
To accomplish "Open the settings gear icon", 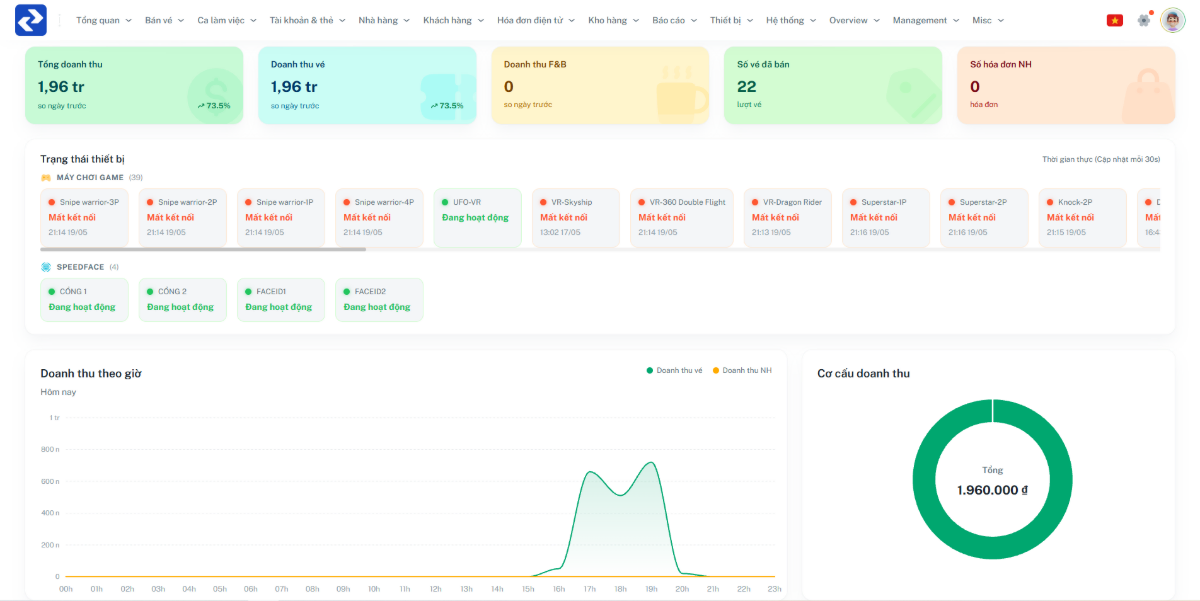I will coord(1144,20).
